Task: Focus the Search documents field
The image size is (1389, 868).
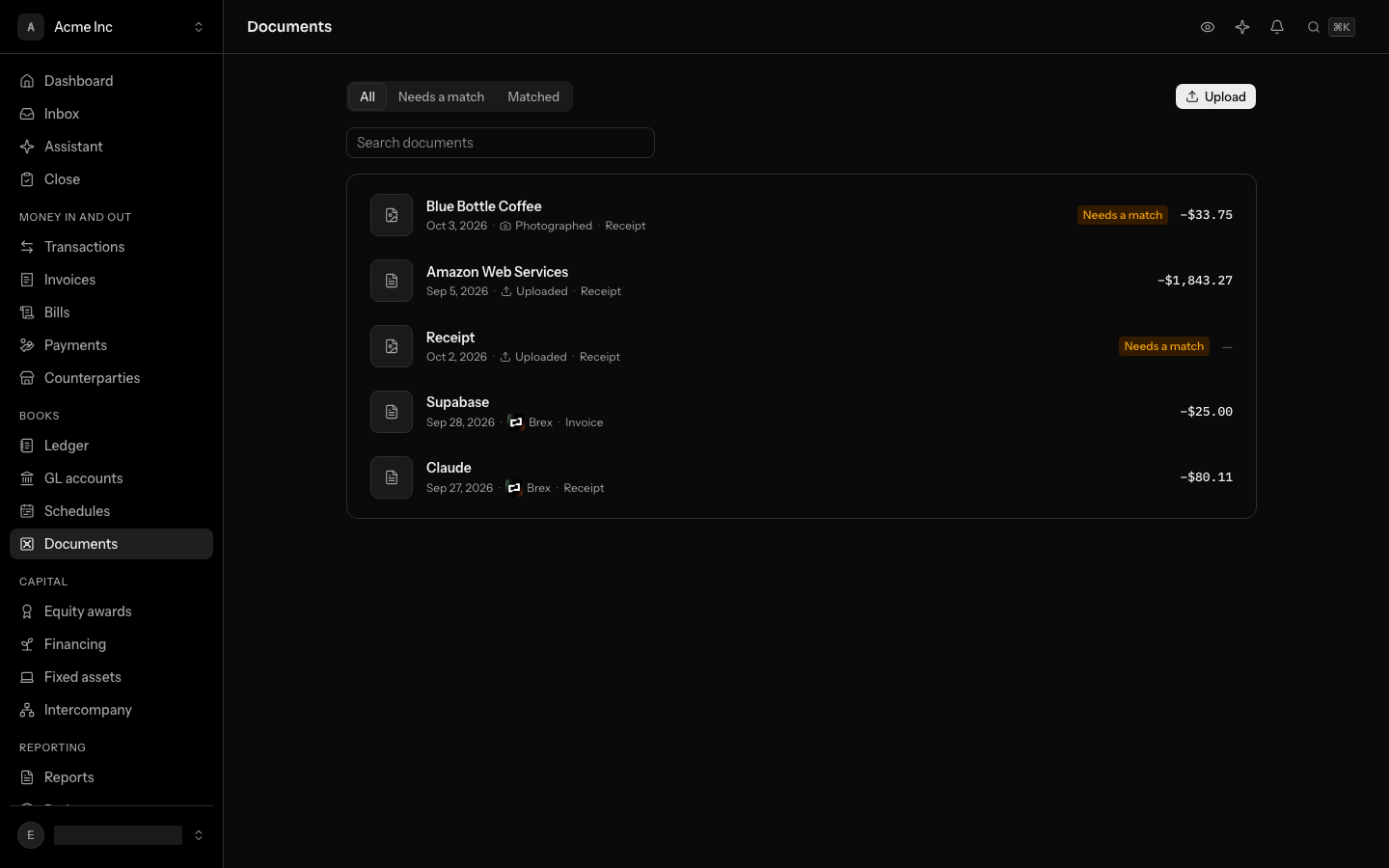Action: coord(501,143)
